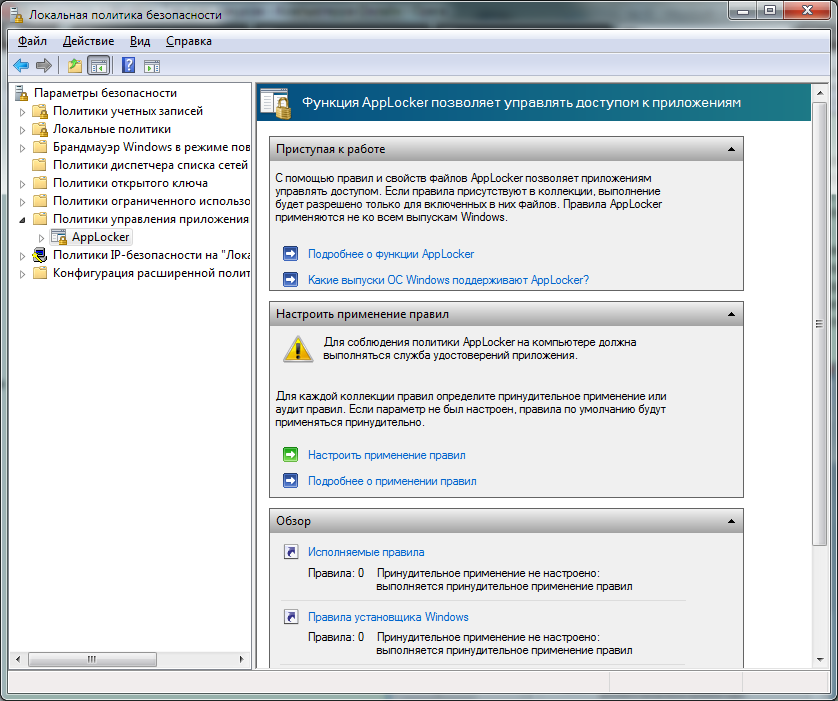Click the details pane scroll down arrow
This screenshot has width=838, height=701.
coord(820,660)
